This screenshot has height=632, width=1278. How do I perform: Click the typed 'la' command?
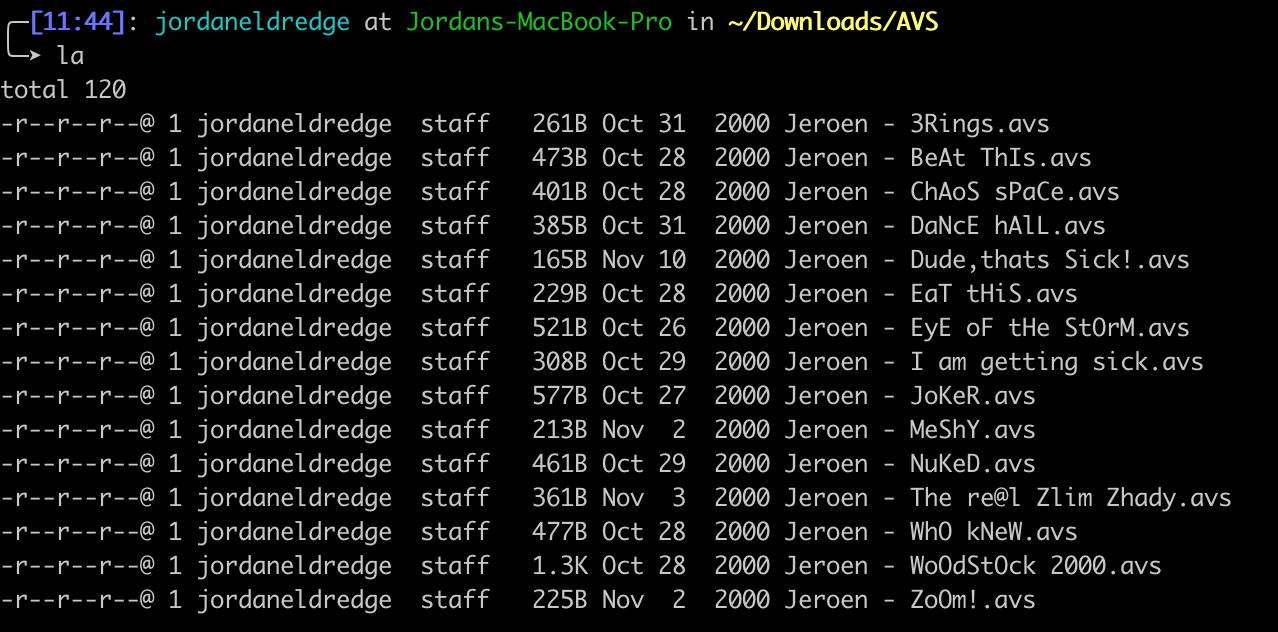click(x=70, y=56)
